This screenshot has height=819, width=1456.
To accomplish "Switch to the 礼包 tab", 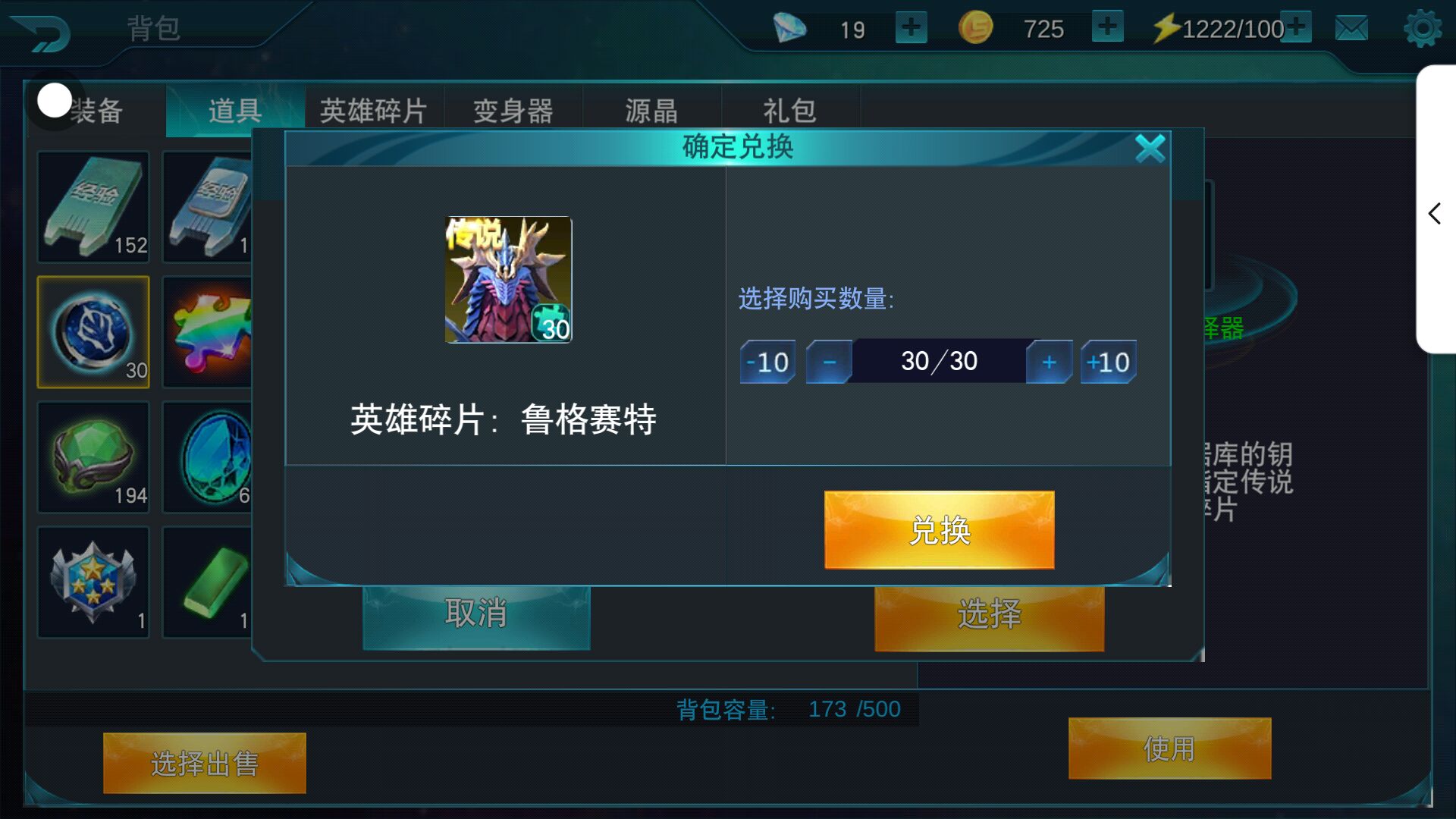I will [x=790, y=111].
